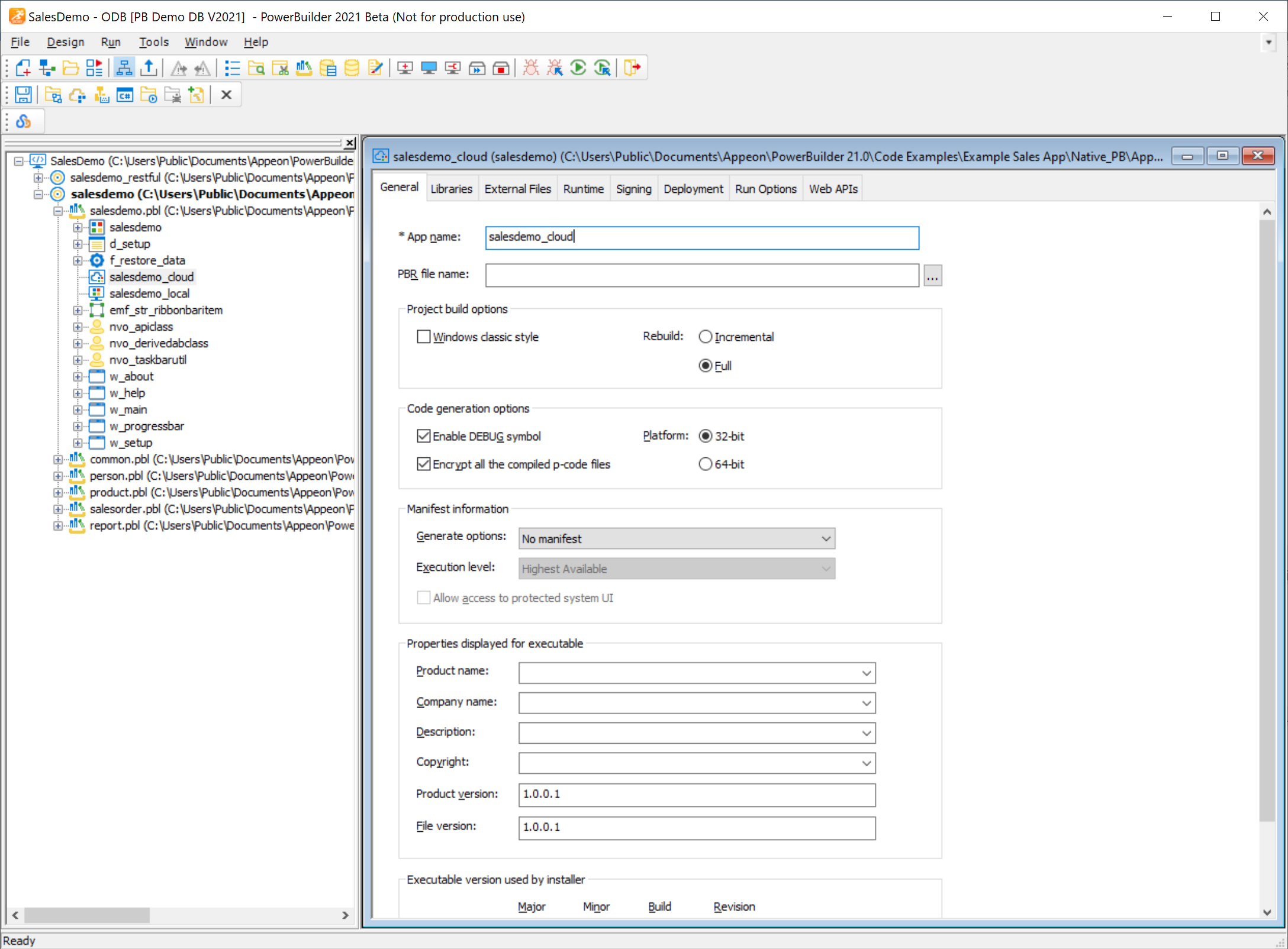Switch to Libraries tab
This screenshot has width=1288, height=949.
pos(451,189)
